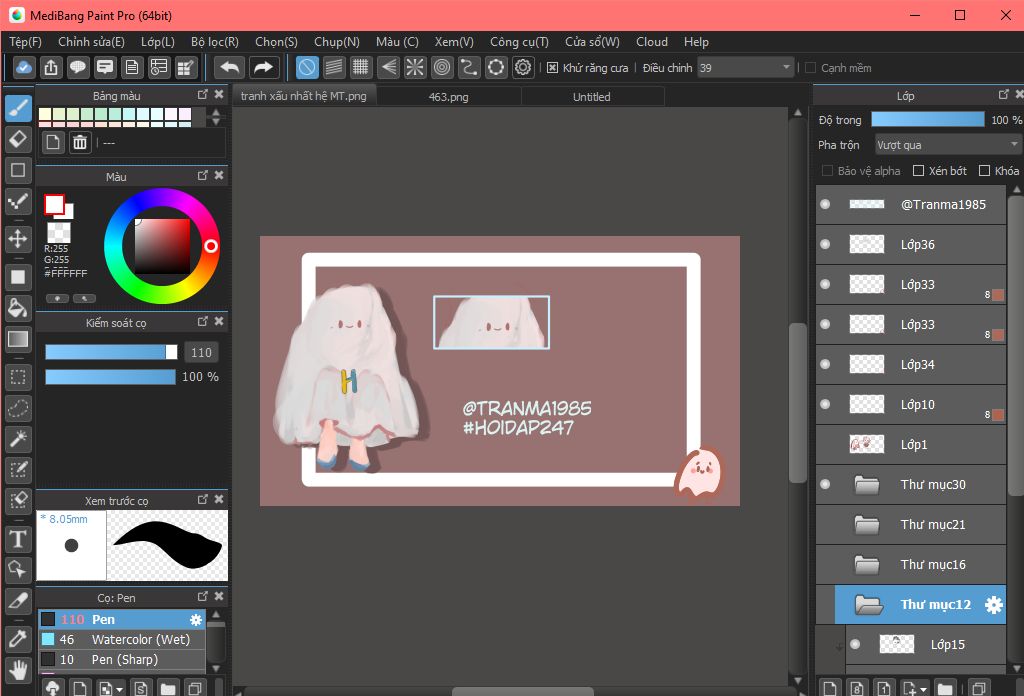Toggle Xén bớt checkbox
This screenshot has width=1024, height=696.
pyautogui.click(x=918, y=170)
